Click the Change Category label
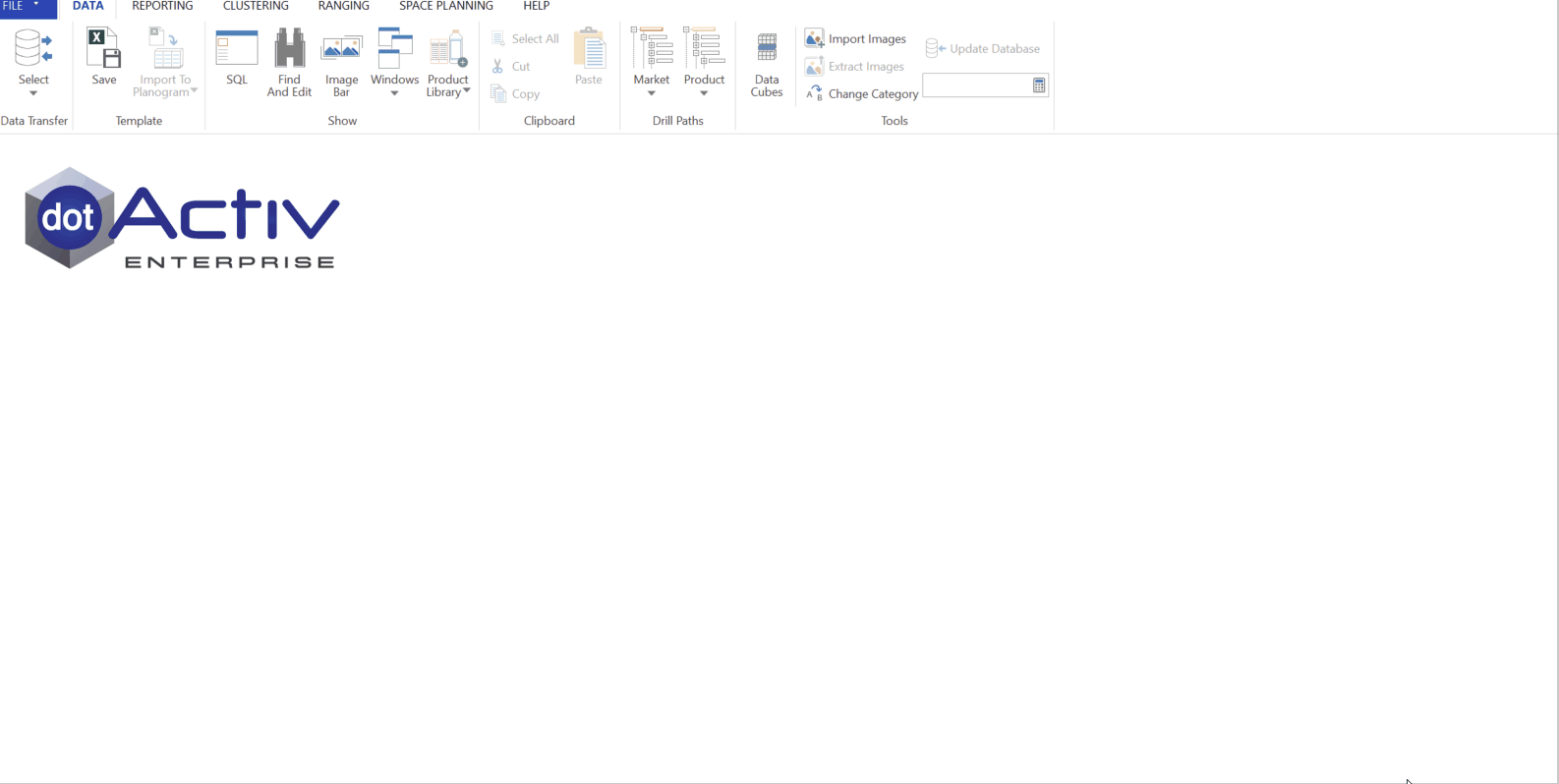The height and width of the screenshot is (784, 1559). (873, 94)
